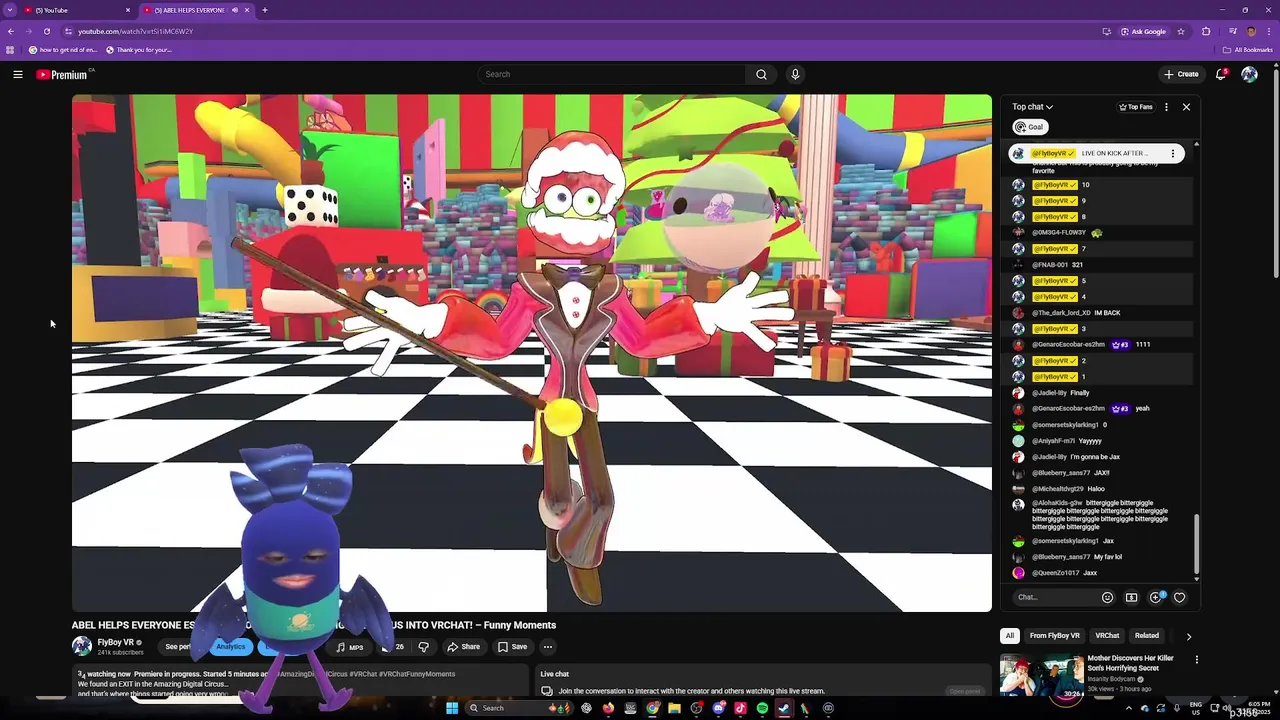Open the browser extensions puzzle icon
This screenshot has width=1280, height=720.
point(1206,31)
